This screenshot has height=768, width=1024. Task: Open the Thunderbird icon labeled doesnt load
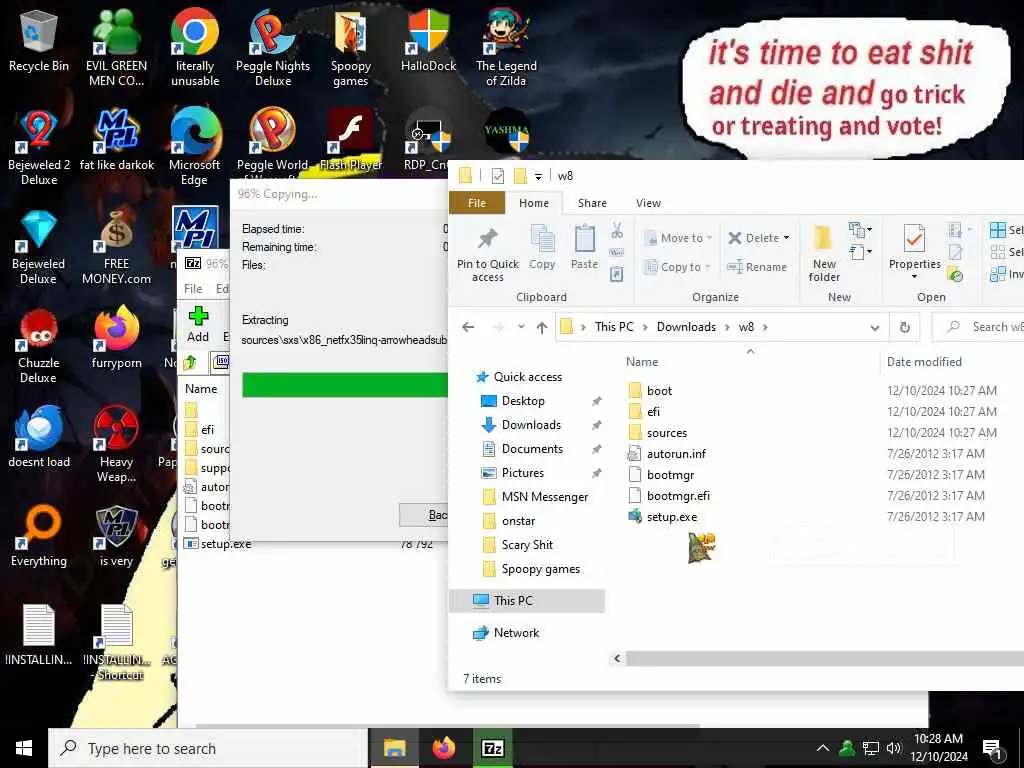(39, 438)
